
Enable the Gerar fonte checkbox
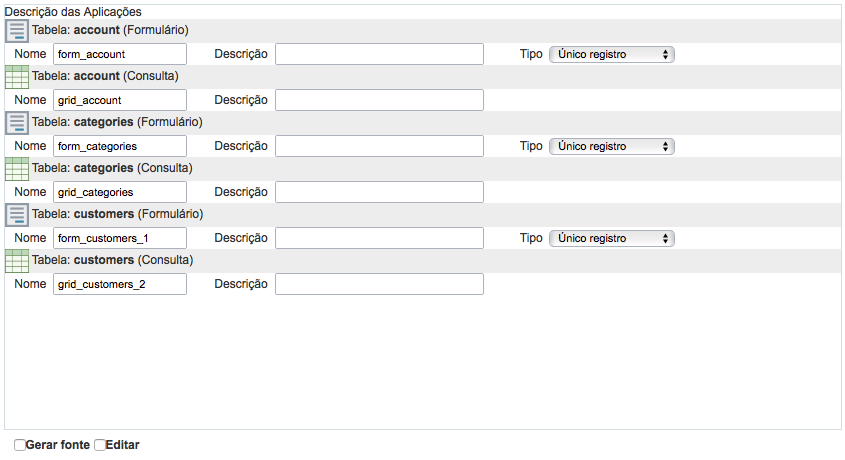(x=20, y=445)
